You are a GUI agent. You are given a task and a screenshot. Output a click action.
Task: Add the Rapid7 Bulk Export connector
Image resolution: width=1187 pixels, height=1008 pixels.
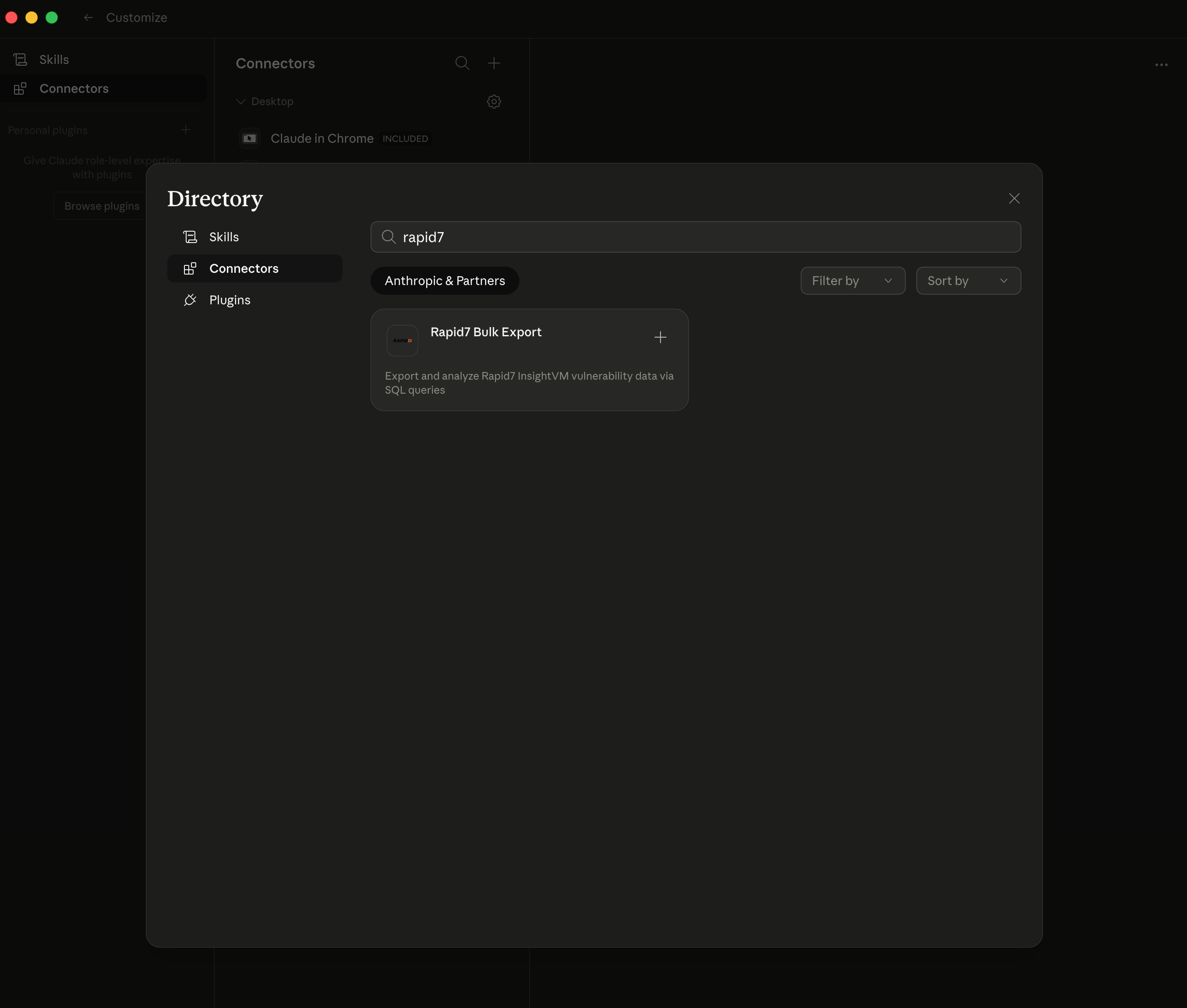pyautogui.click(x=660, y=337)
